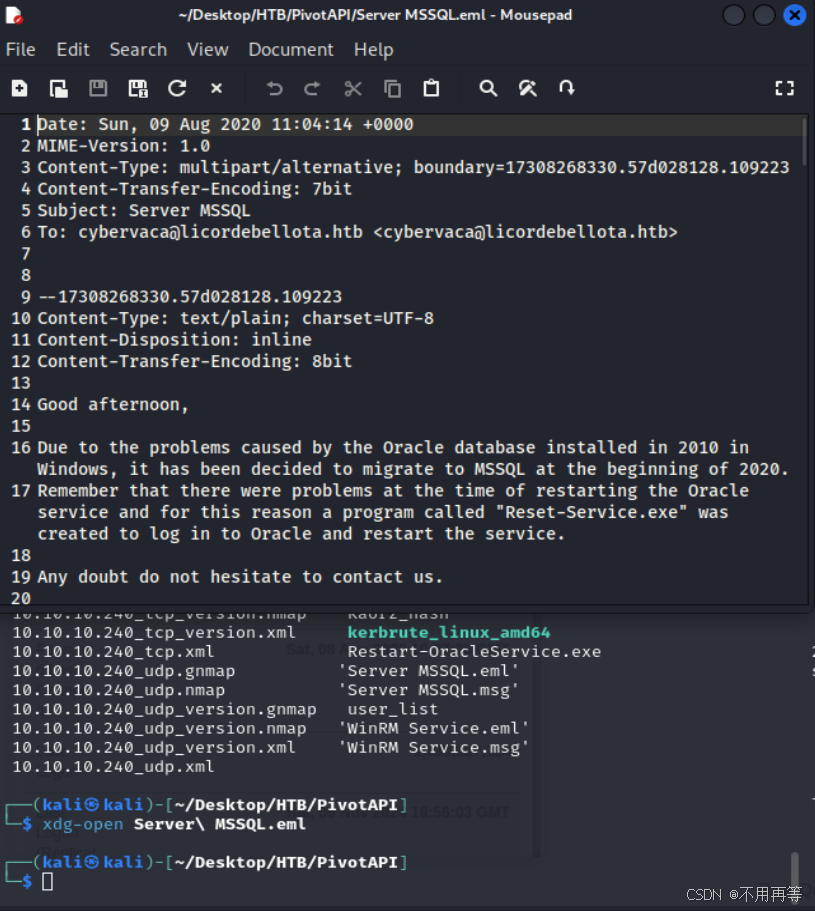Click 'Content-Transfer-Encoding: 7bit' line
Image resolution: width=815 pixels, height=911 pixels.
(x=195, y=189)
